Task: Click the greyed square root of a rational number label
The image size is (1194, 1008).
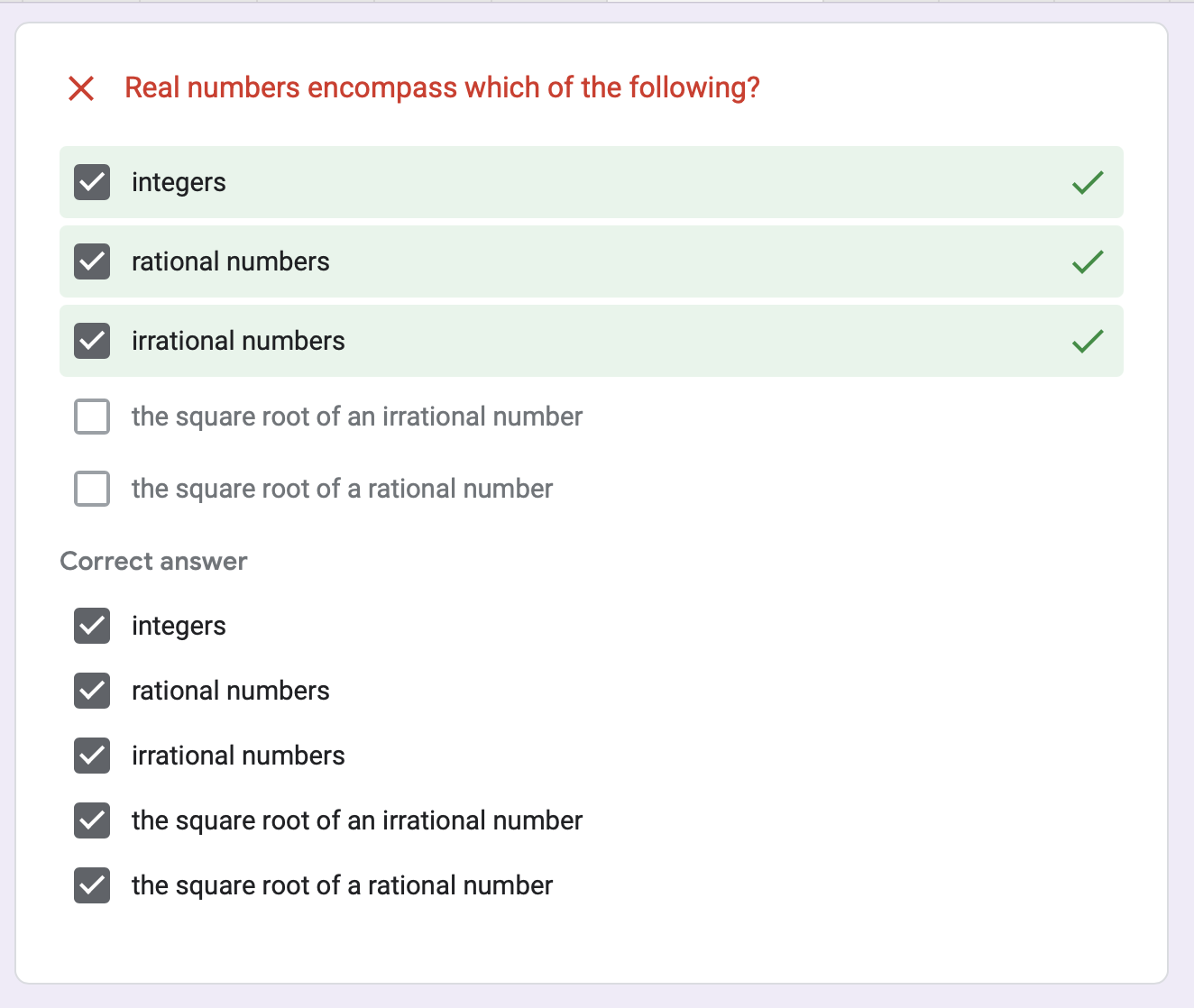Action: click(x=342, y=489)
